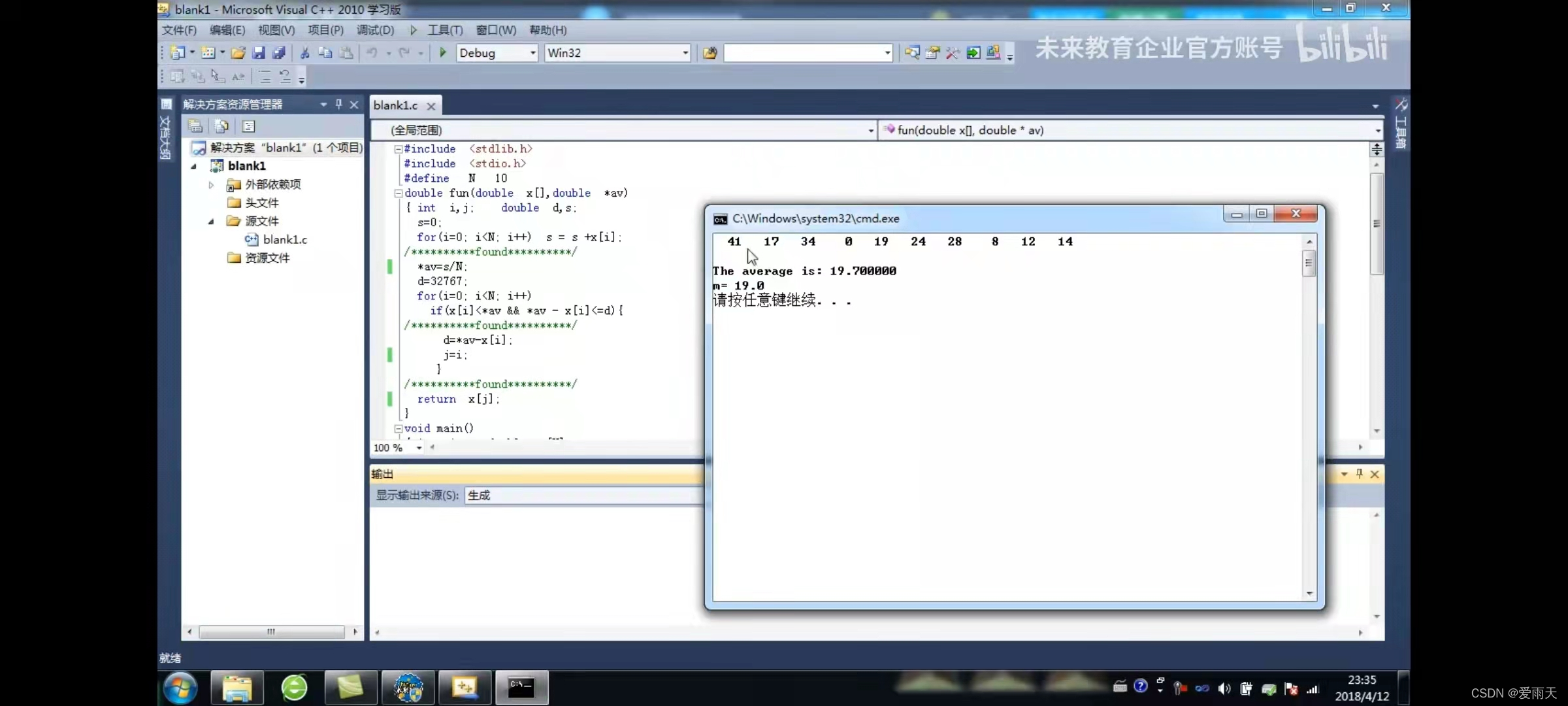This screenshot has width=1568, height=706.
Task: Open the 文件(F) menu
Action: coord(179,30)
